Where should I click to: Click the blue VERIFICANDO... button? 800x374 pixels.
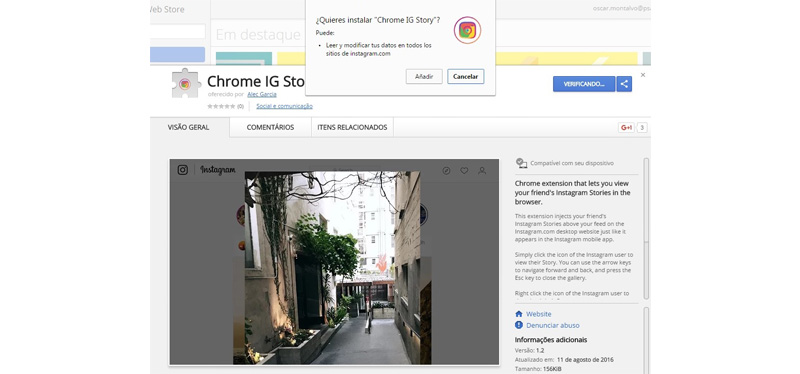[584, 84]
